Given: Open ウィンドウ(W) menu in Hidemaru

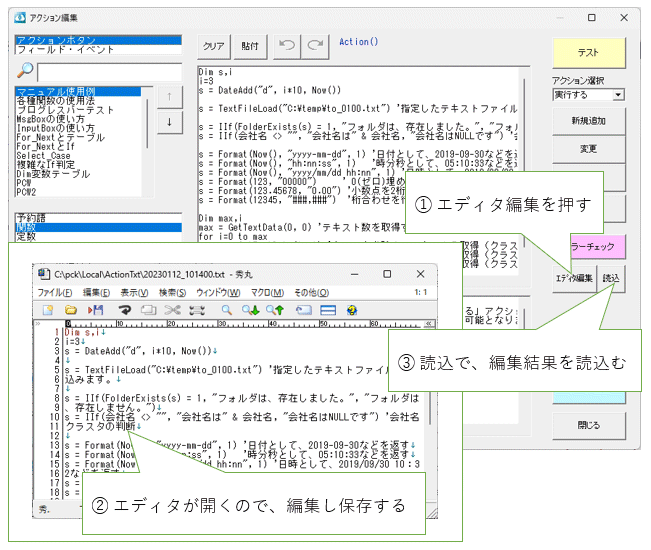Looking at the screenshot, I should point(218,293).
